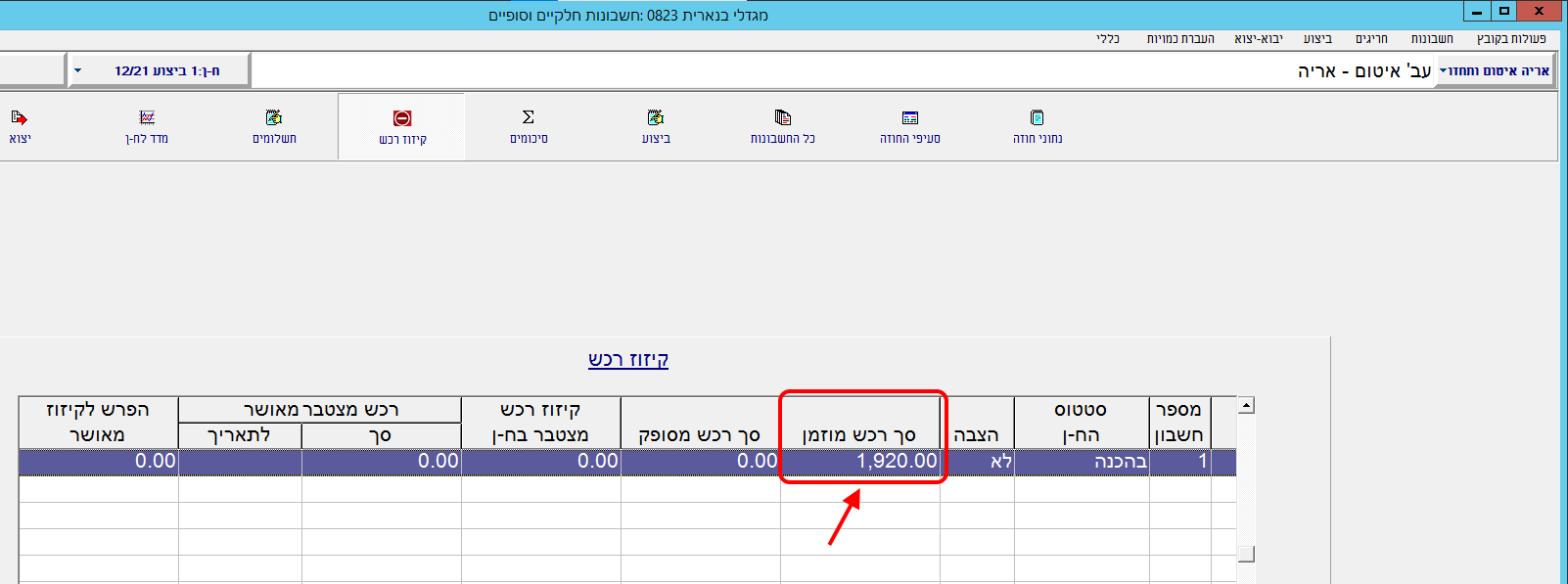Viewport: 1568px width, 584px height.
Task: Open the יבוא-יצוא menu
Action: [1259, 38]
